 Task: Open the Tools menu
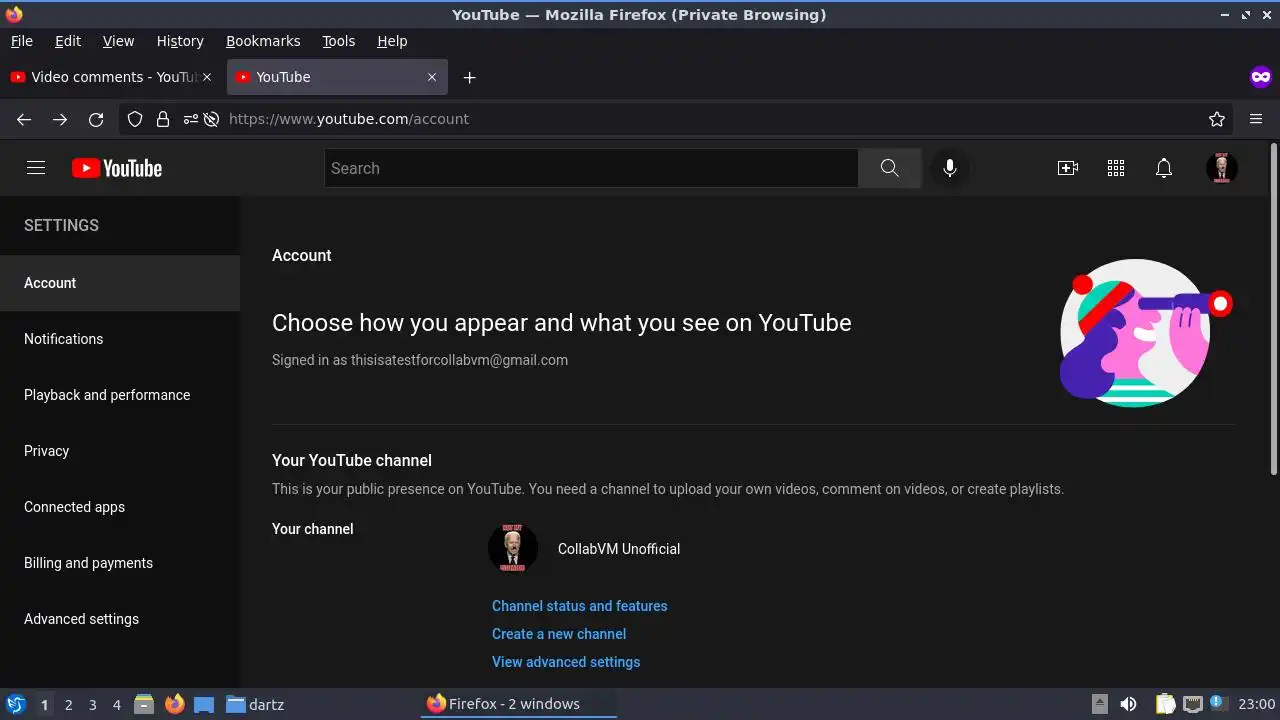339,41
